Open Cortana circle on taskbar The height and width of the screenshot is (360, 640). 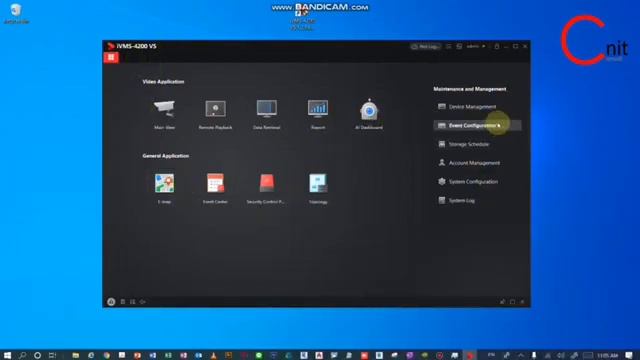click(37, 355)
